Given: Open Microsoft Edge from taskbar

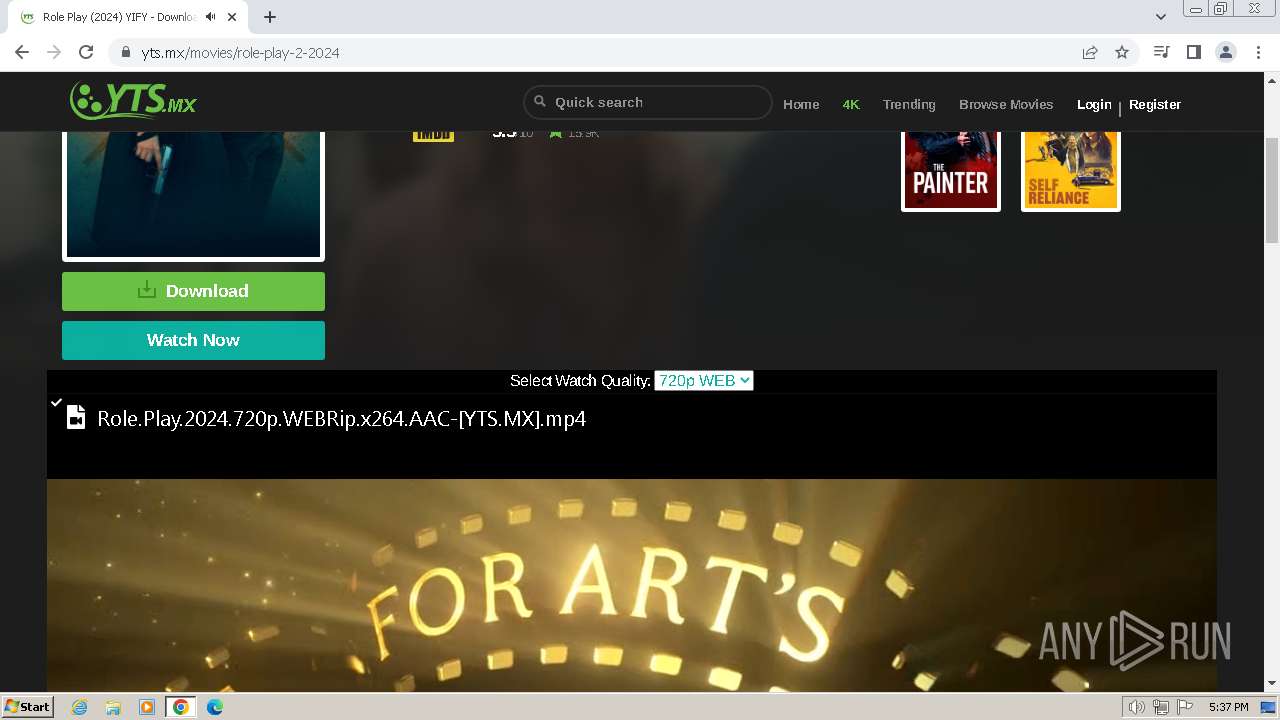Looking at the screenshot, I should coord(214,707).
